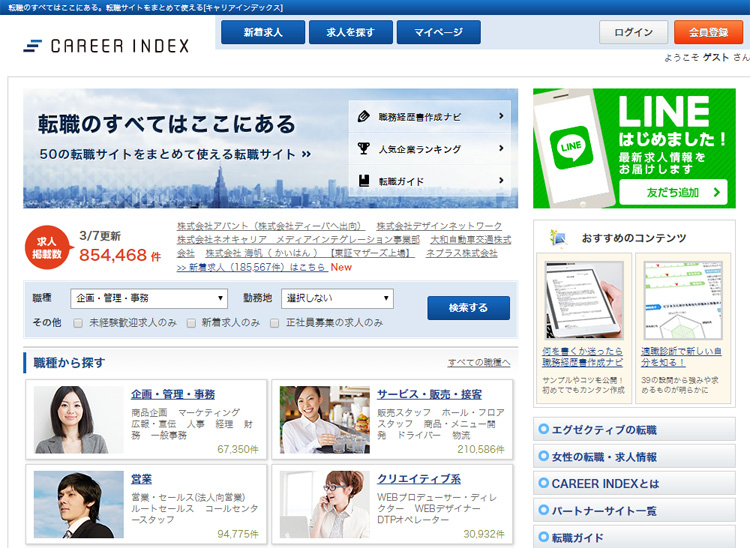
Task: Click the circle icon beside 女性の転職・求人情報
Action: pos(543,456)
